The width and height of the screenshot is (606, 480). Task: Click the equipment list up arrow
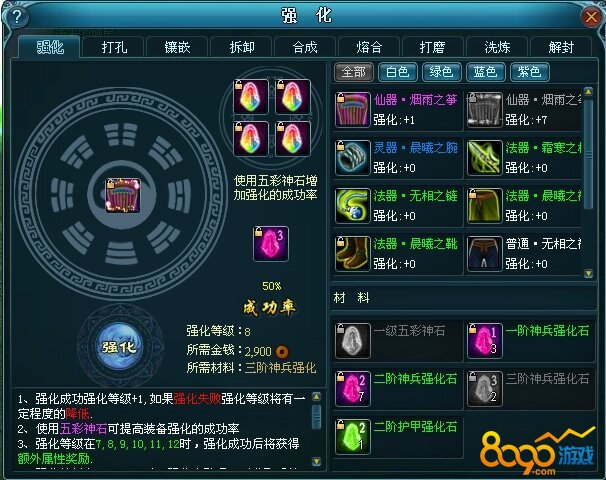click(589, 92)
